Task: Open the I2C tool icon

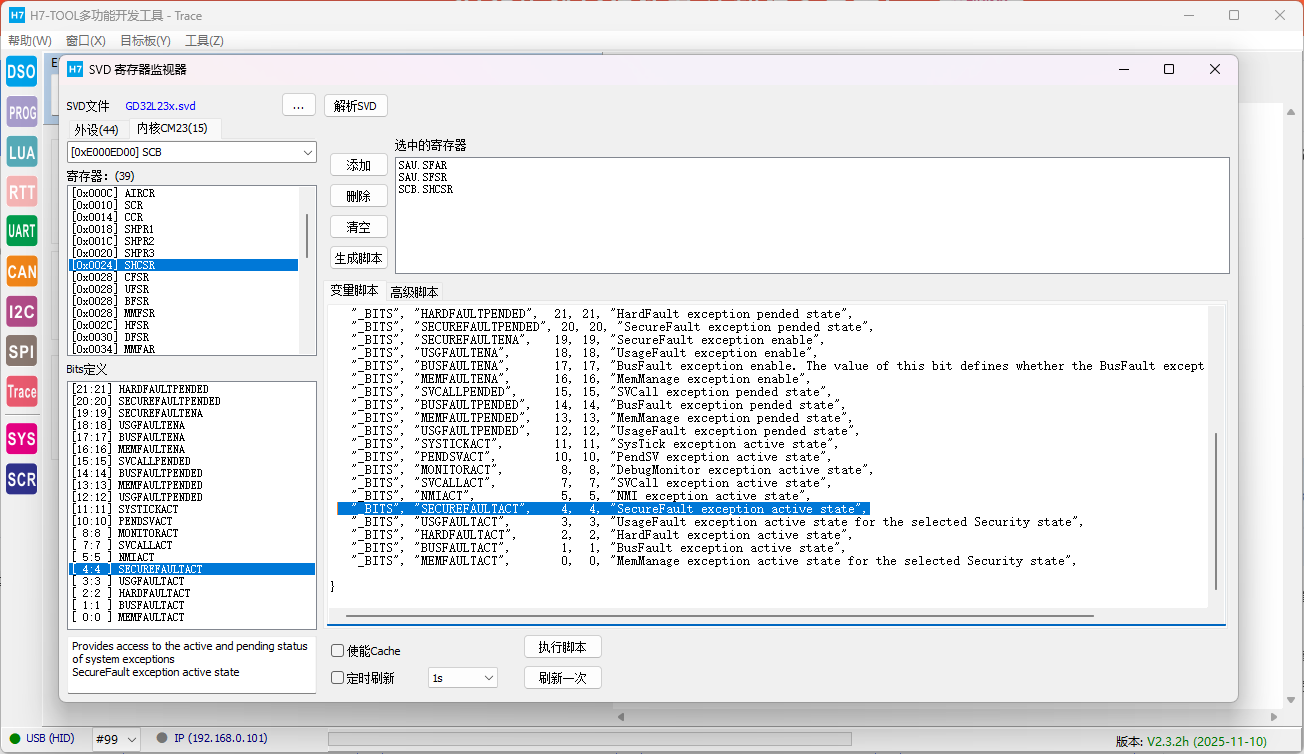Action: pos(21,311)
